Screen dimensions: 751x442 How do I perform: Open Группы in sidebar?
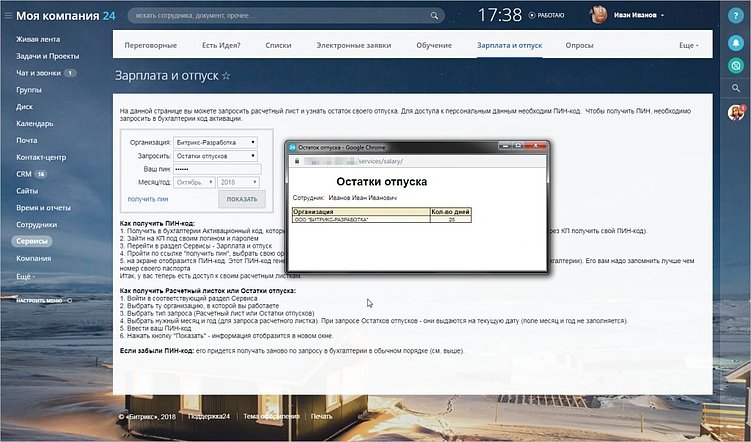click(29, 90)
